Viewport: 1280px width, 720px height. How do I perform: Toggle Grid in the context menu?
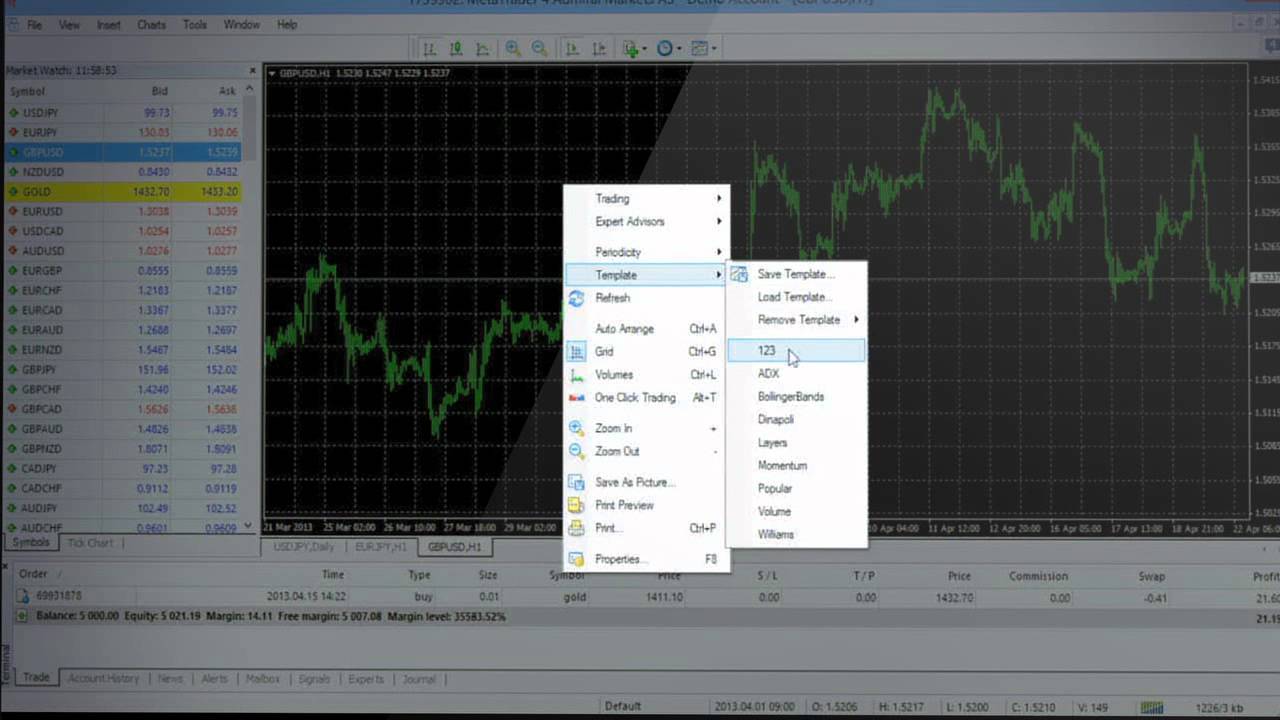pyautogui.click(x=646, y=352)
